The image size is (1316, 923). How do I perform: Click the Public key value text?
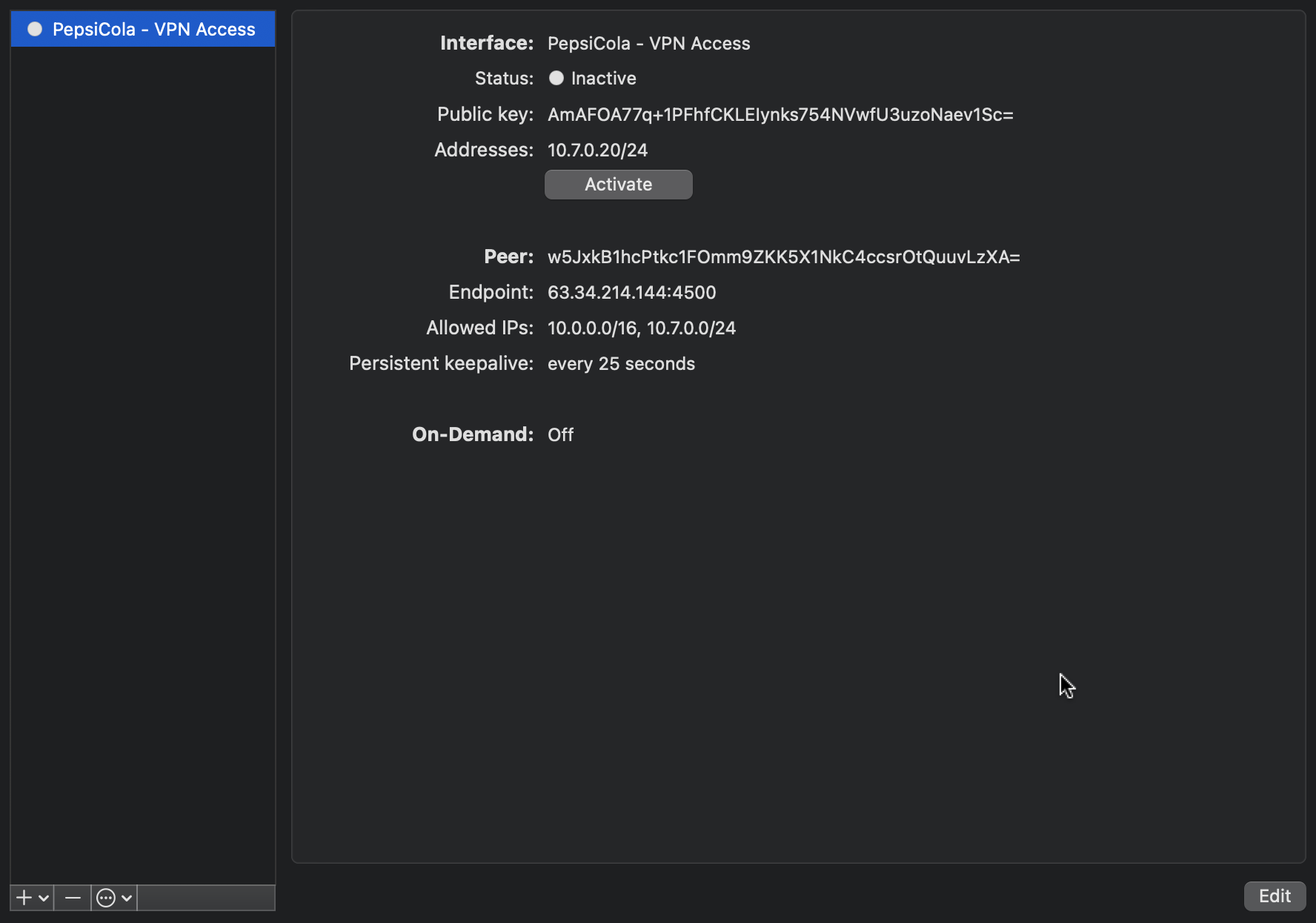pos(780,115)
